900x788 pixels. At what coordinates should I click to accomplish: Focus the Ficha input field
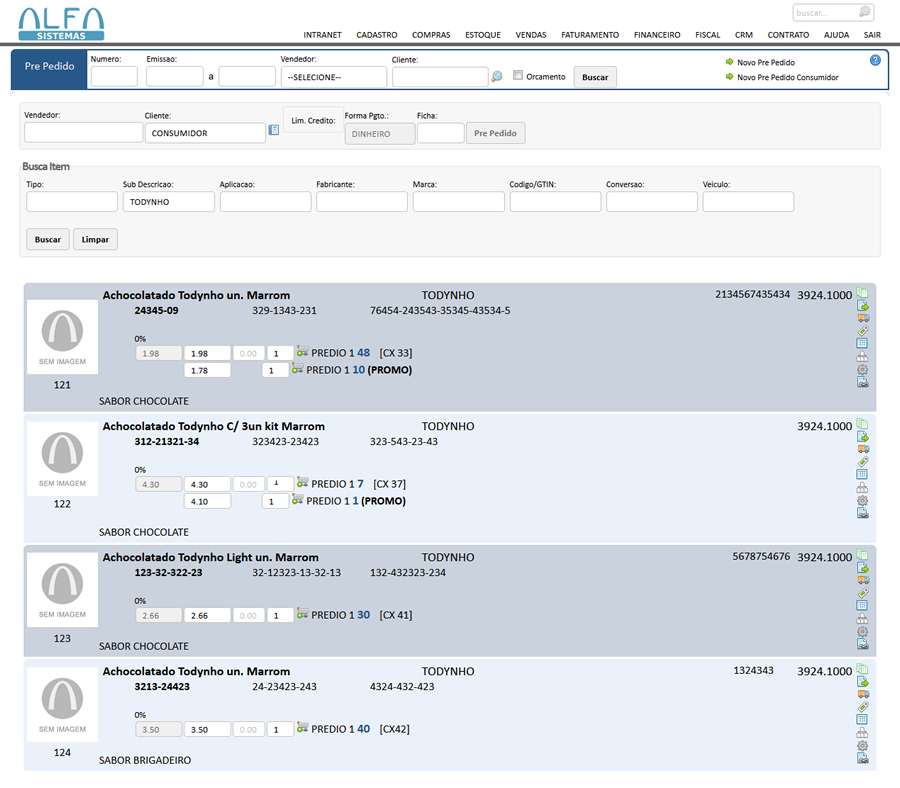(440, 133)
